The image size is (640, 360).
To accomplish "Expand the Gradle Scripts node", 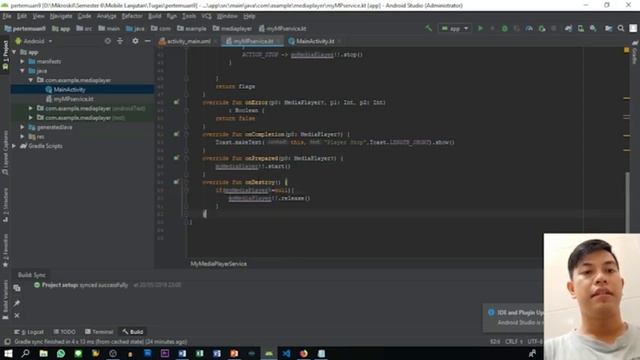I will tap(14, 146).
